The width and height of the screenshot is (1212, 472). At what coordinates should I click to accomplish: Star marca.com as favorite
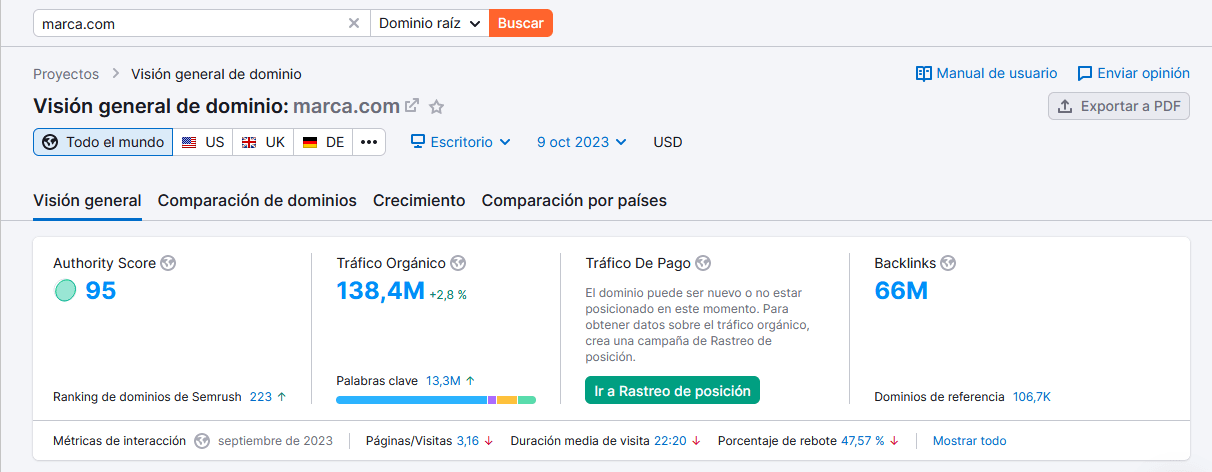[x=436, y=106]
